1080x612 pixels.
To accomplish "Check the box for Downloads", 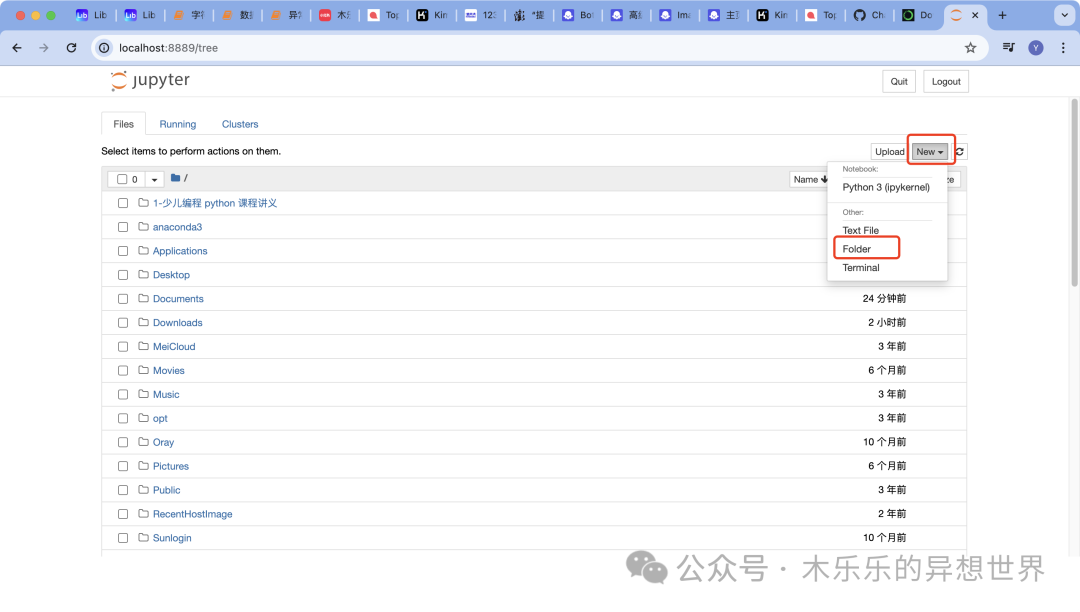I will (123, 323).
